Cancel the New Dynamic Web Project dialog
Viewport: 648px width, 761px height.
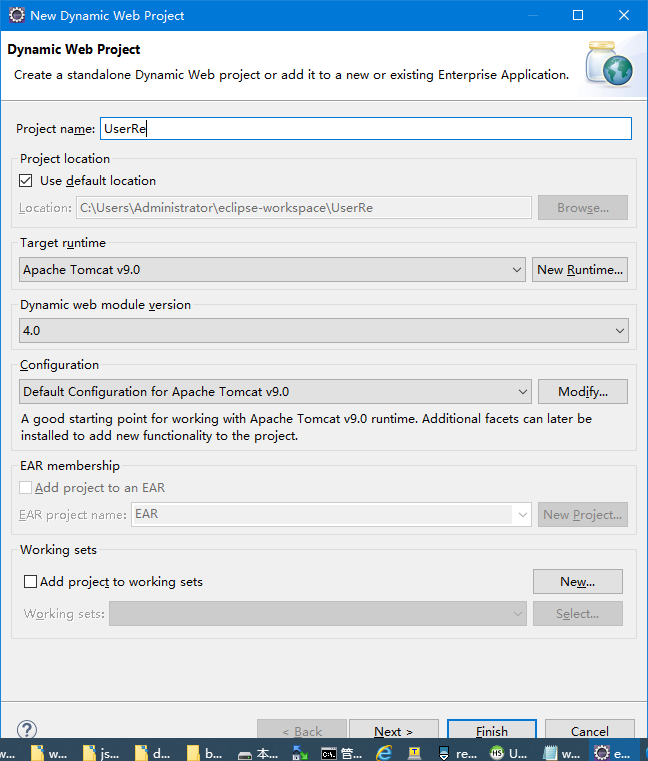pyautogui.click(x=590, y=731)
